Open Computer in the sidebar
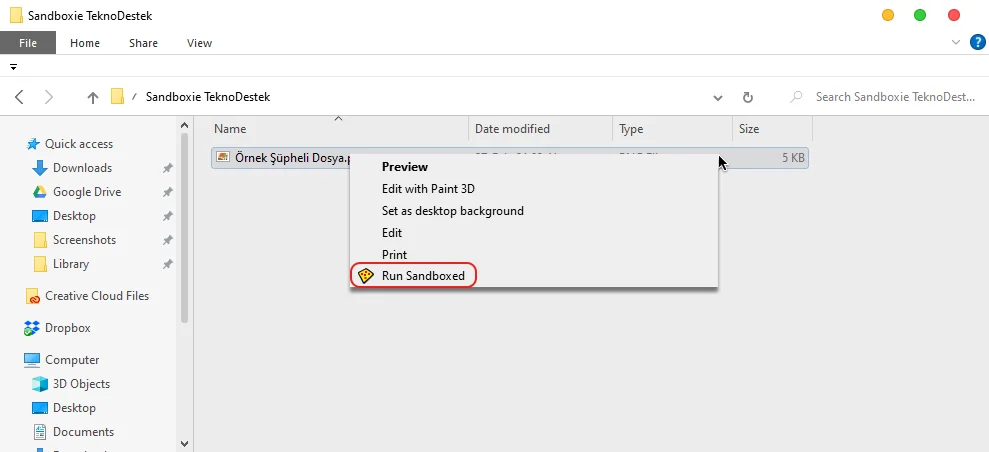Screen dimensions: 989x452 (x=72, y=360)
